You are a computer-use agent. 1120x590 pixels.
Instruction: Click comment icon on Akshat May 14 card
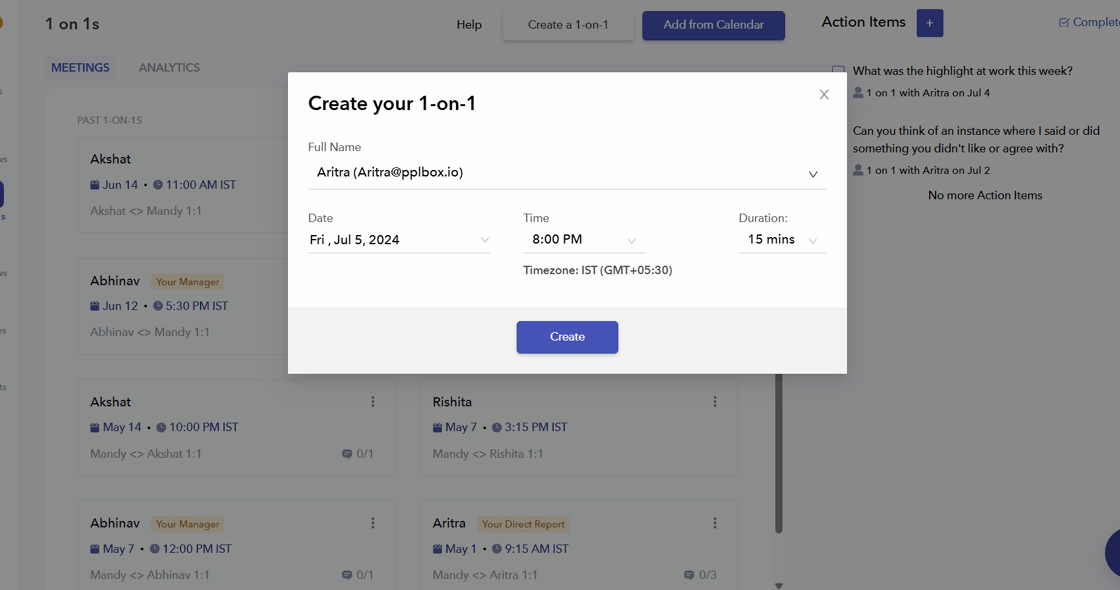[347, 454]
